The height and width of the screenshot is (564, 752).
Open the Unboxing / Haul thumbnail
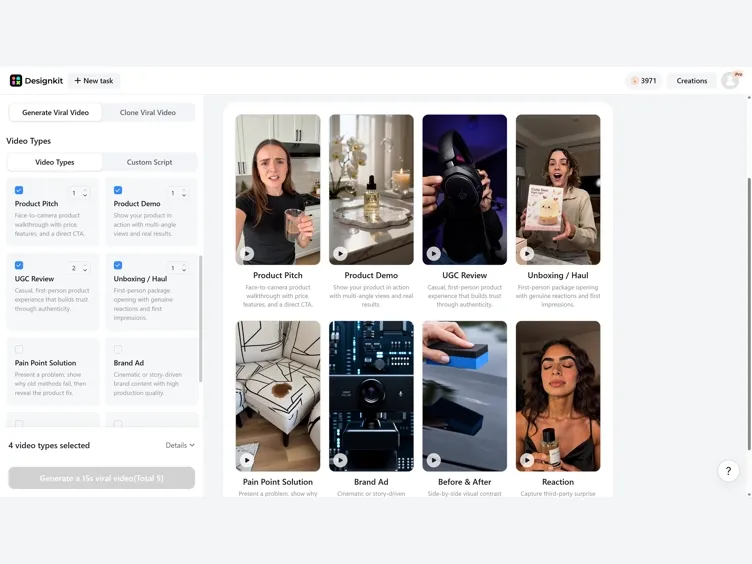click(558, 189)
